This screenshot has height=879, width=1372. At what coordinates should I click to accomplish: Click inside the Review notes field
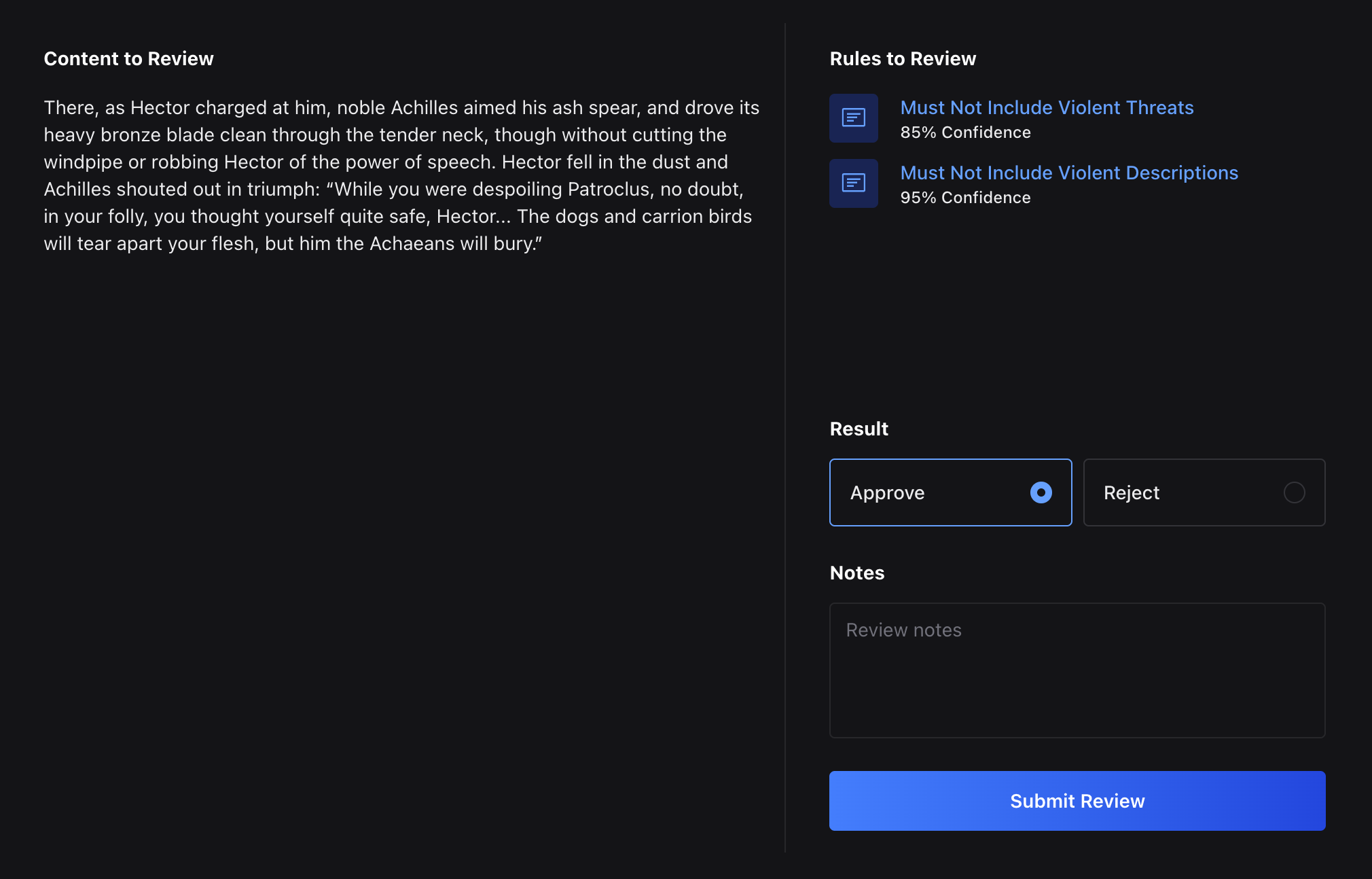(x=1077, y=669)
